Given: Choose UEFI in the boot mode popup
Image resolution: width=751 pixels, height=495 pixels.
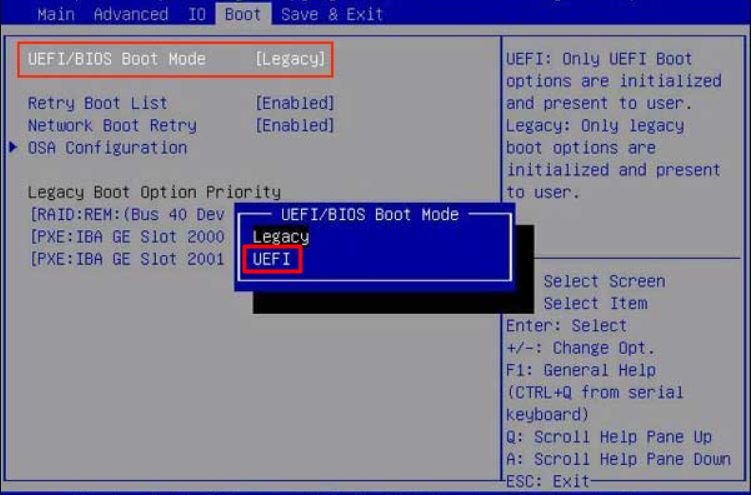Looking at the screenshot, I should point(272,259).
